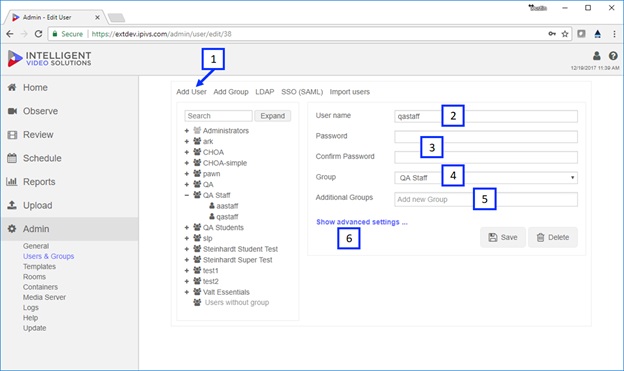
Task: Open the Chrome three-dot menu
Action: click(x=614, y=34)
